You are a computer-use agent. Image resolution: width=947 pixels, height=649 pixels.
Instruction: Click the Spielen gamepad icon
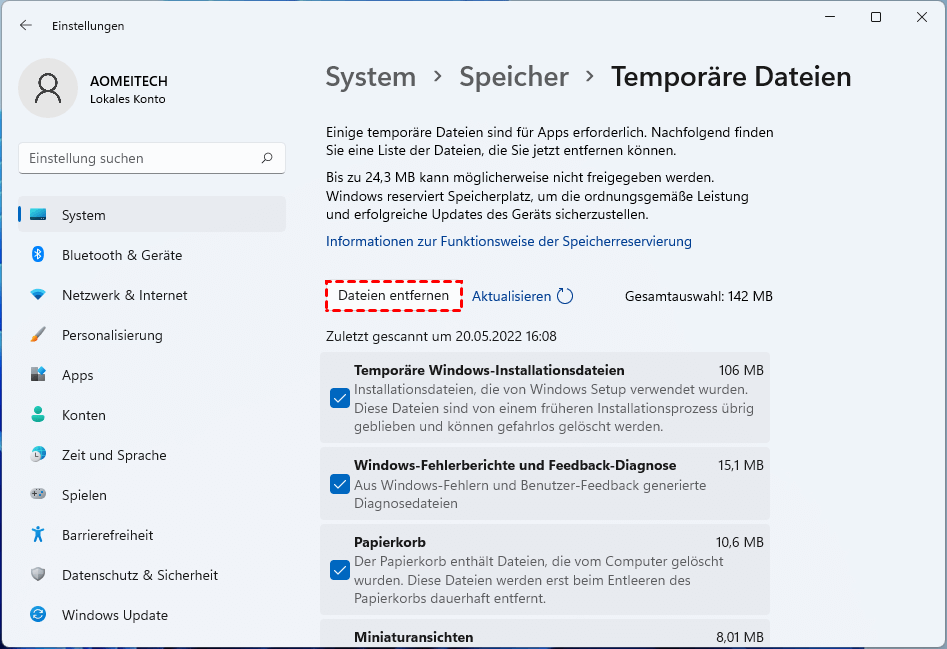pos(38,495)
